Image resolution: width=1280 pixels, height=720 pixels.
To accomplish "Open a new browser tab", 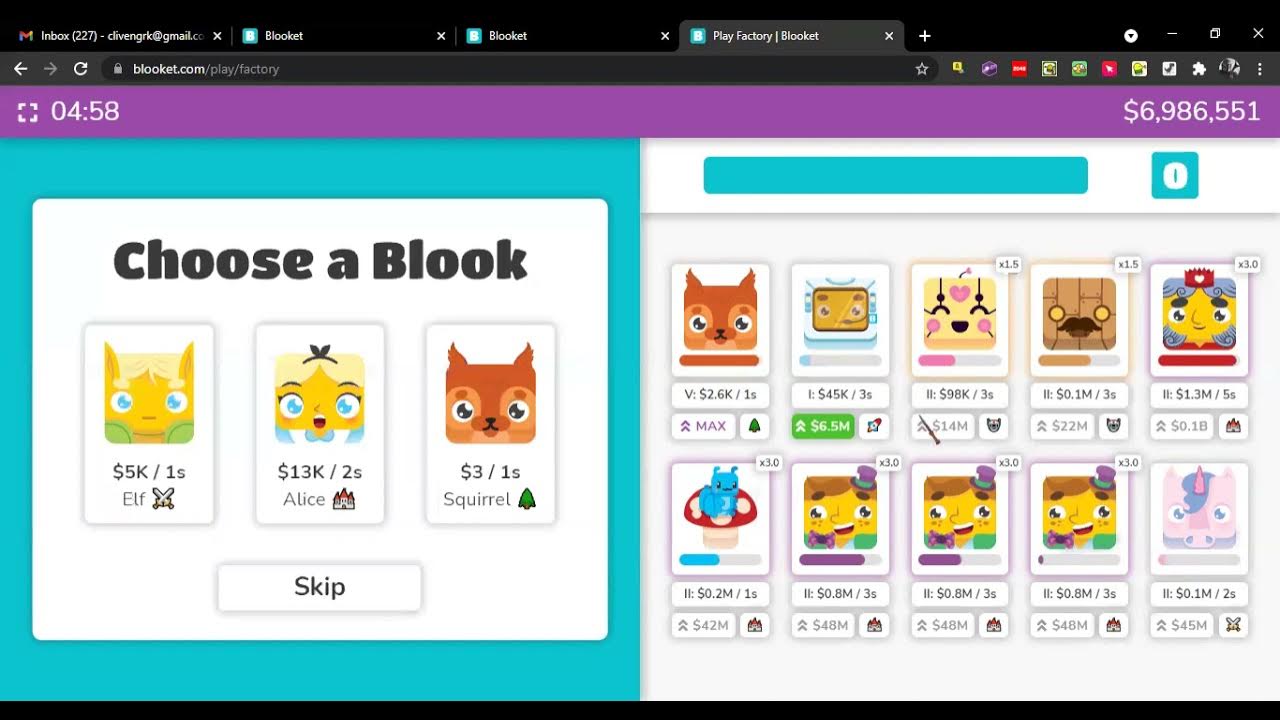I will pos(925,36).
